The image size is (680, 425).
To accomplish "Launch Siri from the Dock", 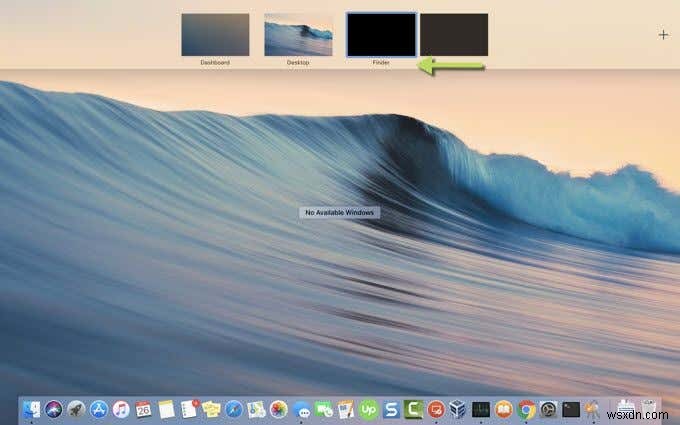I will [x=54, y=409].
